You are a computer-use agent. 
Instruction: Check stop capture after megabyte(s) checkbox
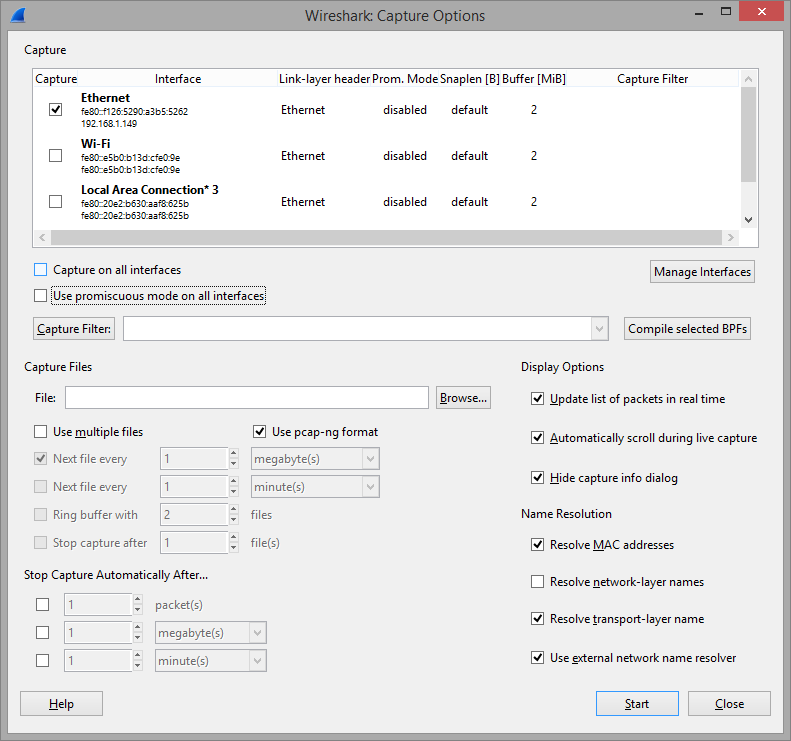pos(42,633)
